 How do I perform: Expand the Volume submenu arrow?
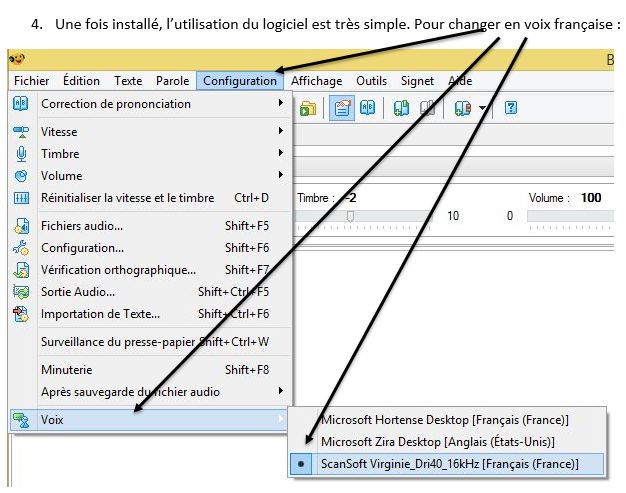click(280, 176)
